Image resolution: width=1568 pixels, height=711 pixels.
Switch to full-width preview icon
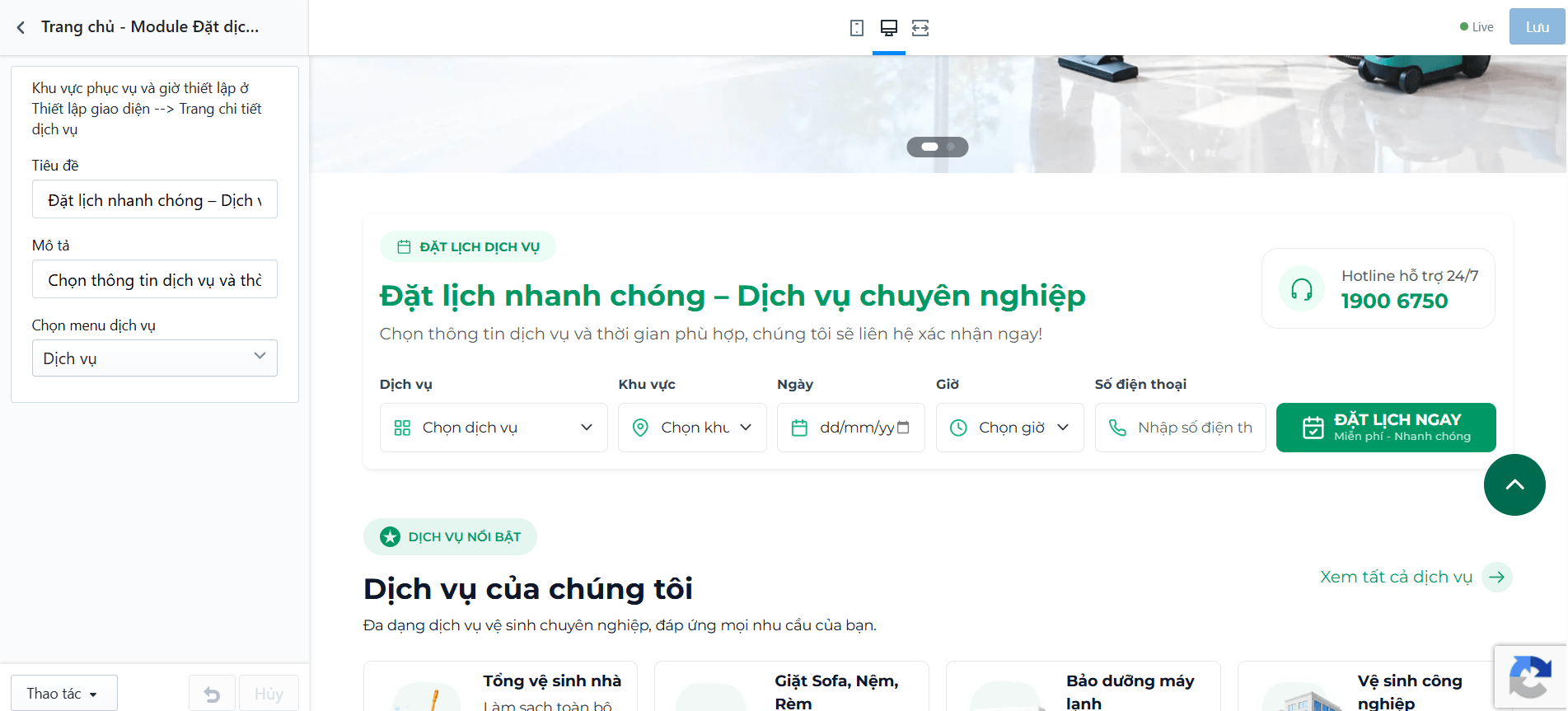click(x=920, y=28)
